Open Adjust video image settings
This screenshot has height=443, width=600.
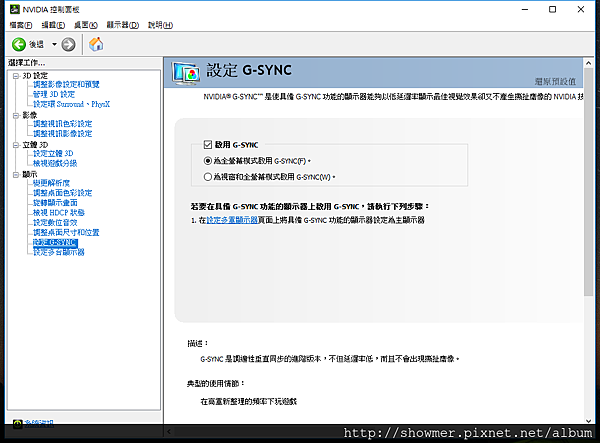coord(62,134)
